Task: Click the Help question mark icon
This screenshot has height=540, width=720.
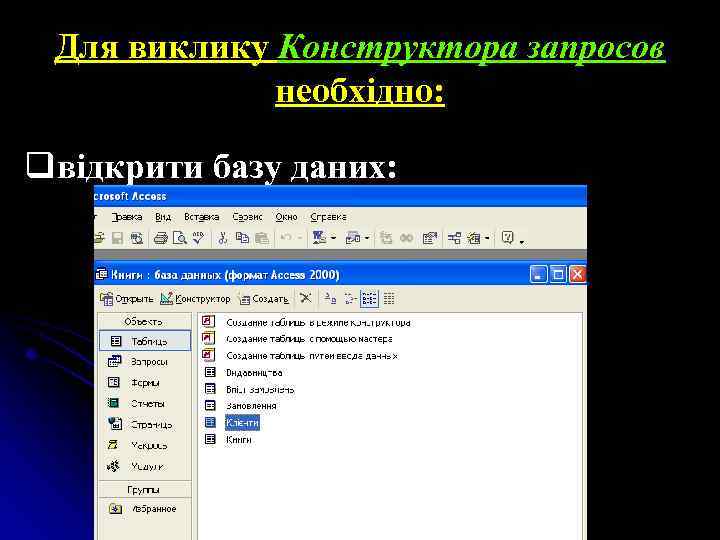Action: pyautogui.click(x=507, y=237)
